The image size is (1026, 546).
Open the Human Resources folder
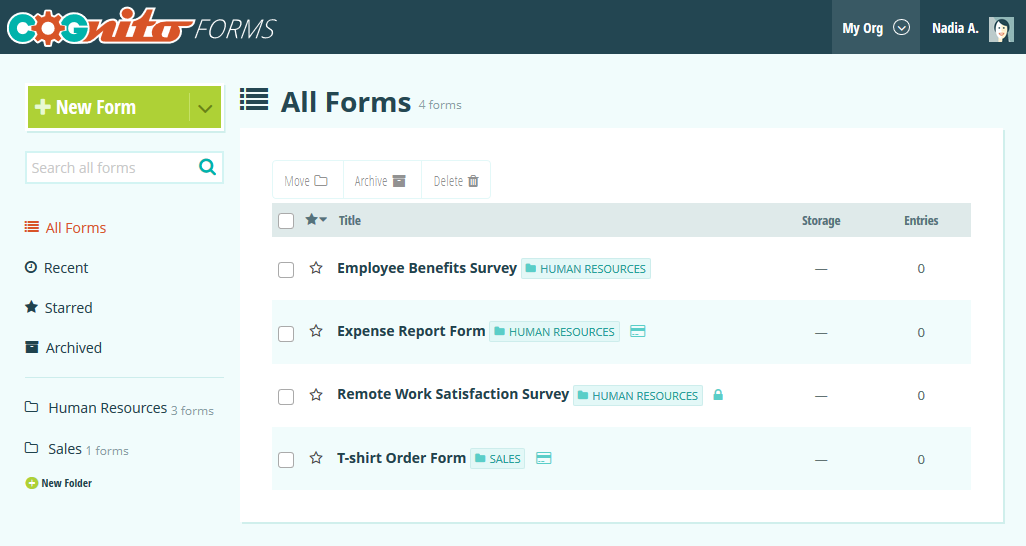[x=107, y=408]
